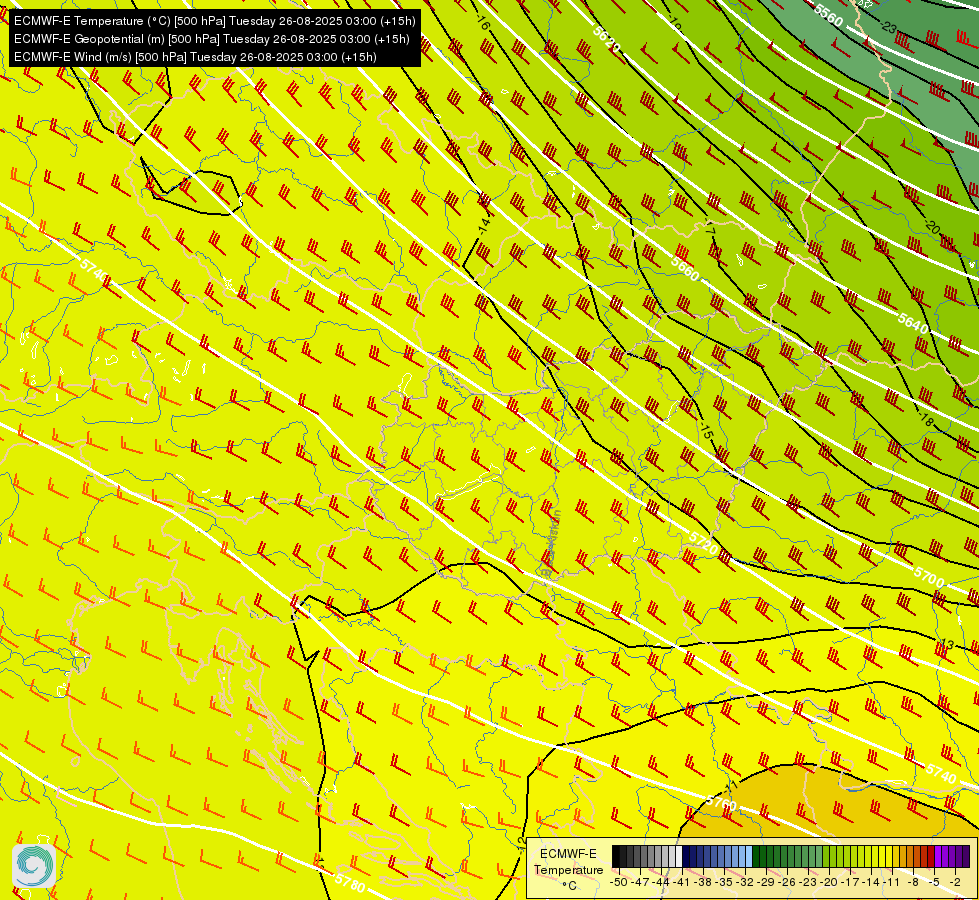Click the -38 tick label in legend
979x900 pixels.
704,882
